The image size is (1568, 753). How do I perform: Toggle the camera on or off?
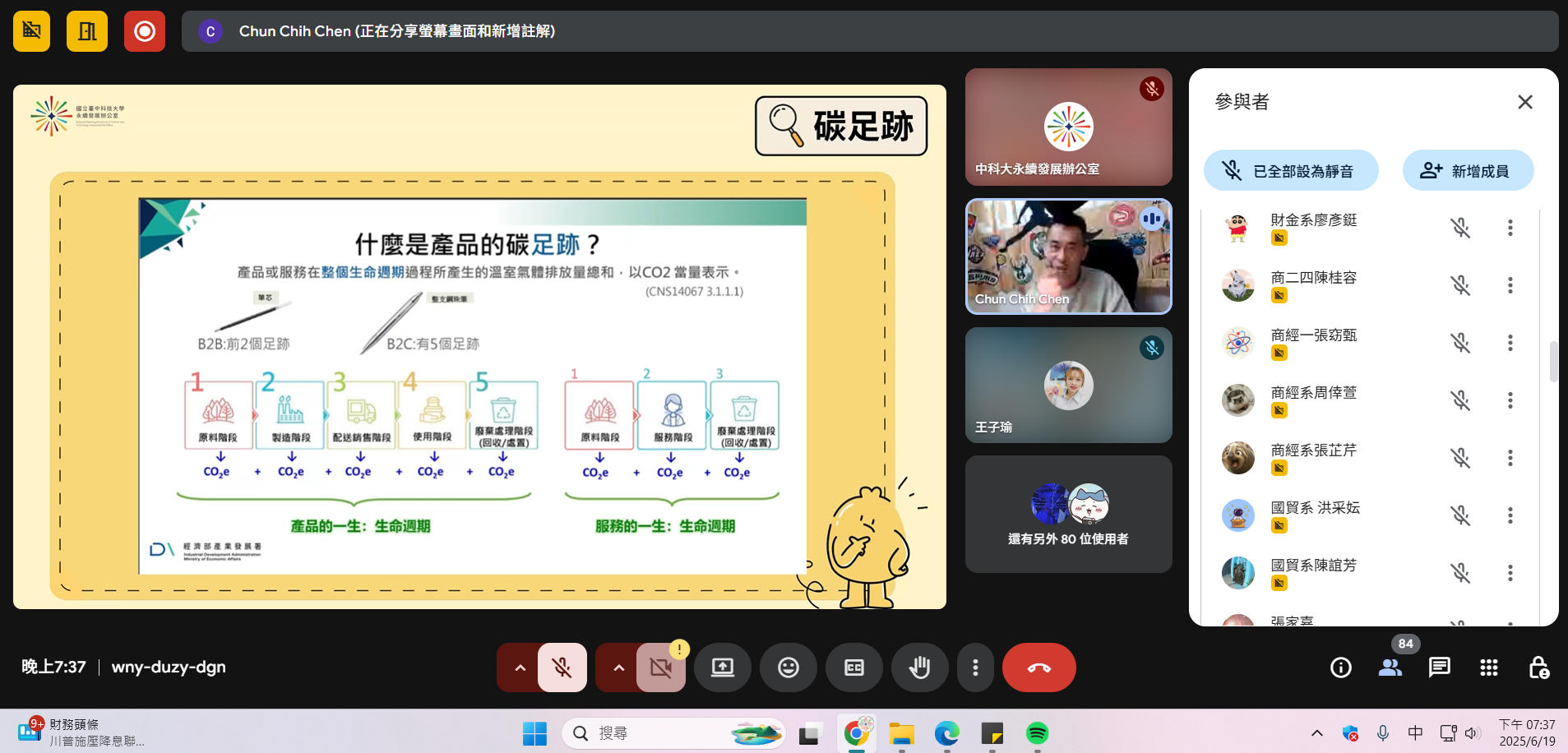point(660,668)
